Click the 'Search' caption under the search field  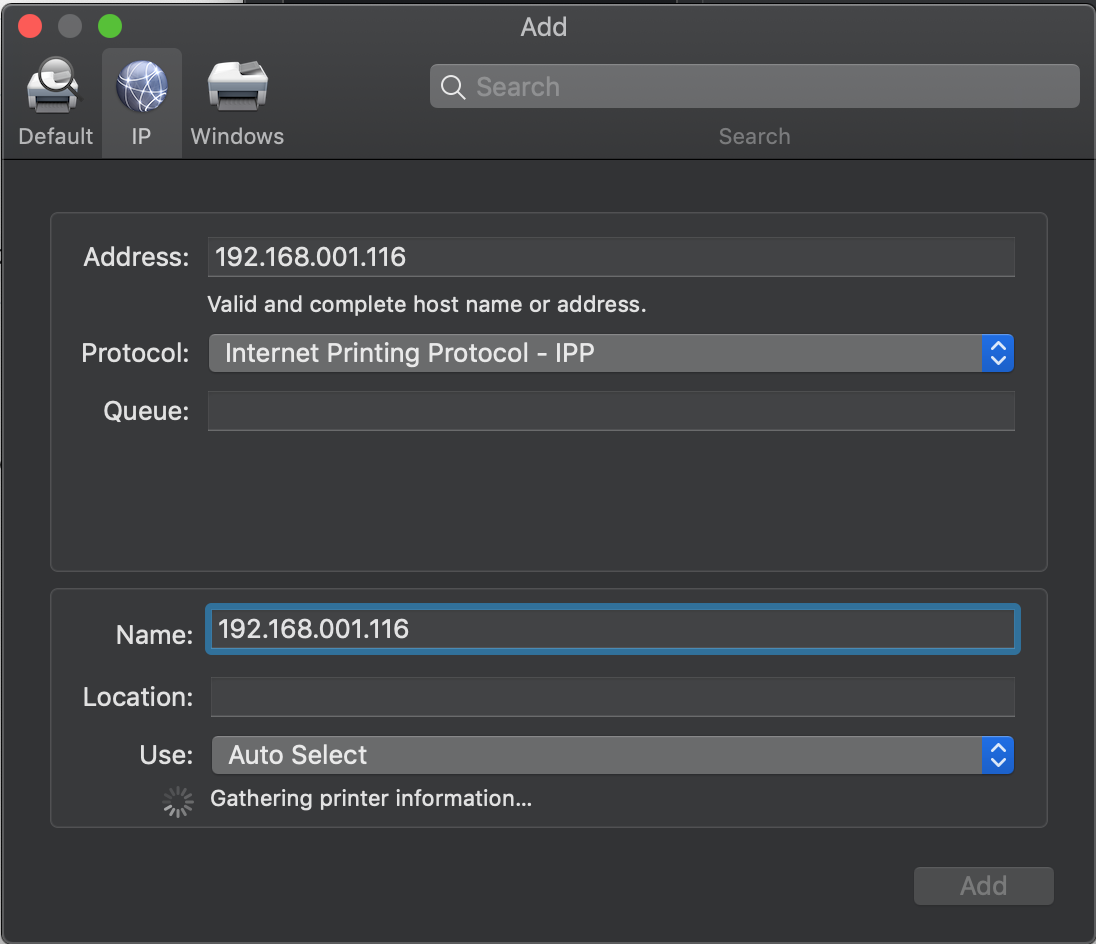point(754,136)
